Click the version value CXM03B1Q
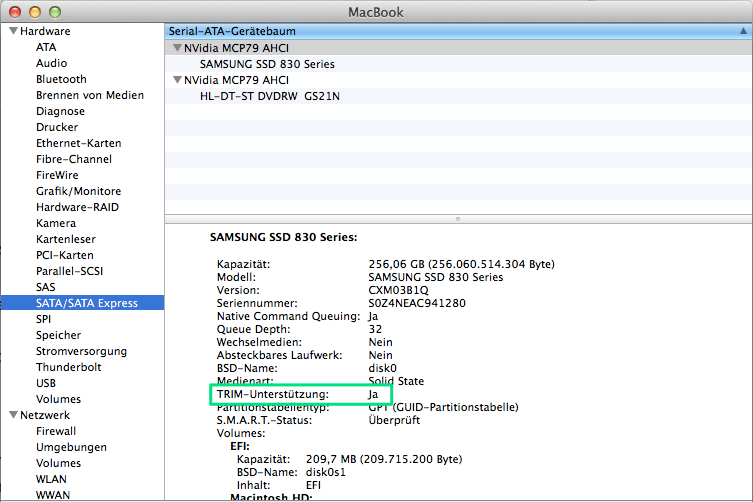This screenshot has width=753, height=502. point(398,290)
